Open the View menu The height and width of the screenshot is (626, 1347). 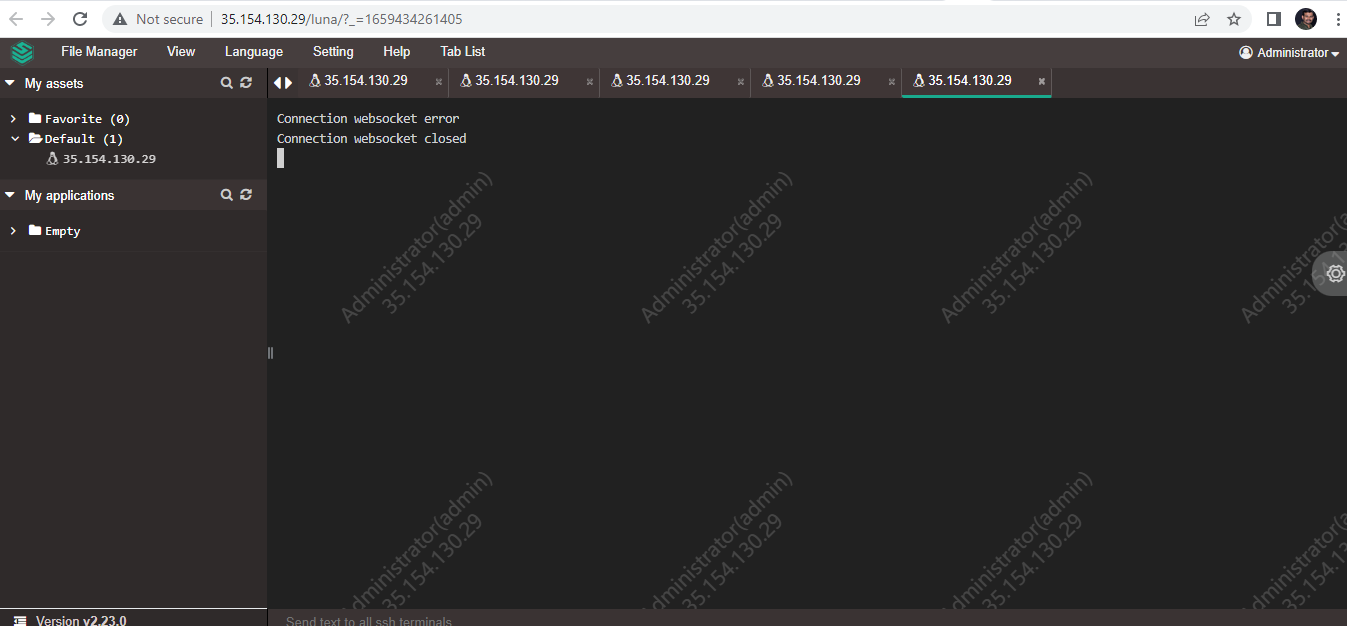pos(180,51)
